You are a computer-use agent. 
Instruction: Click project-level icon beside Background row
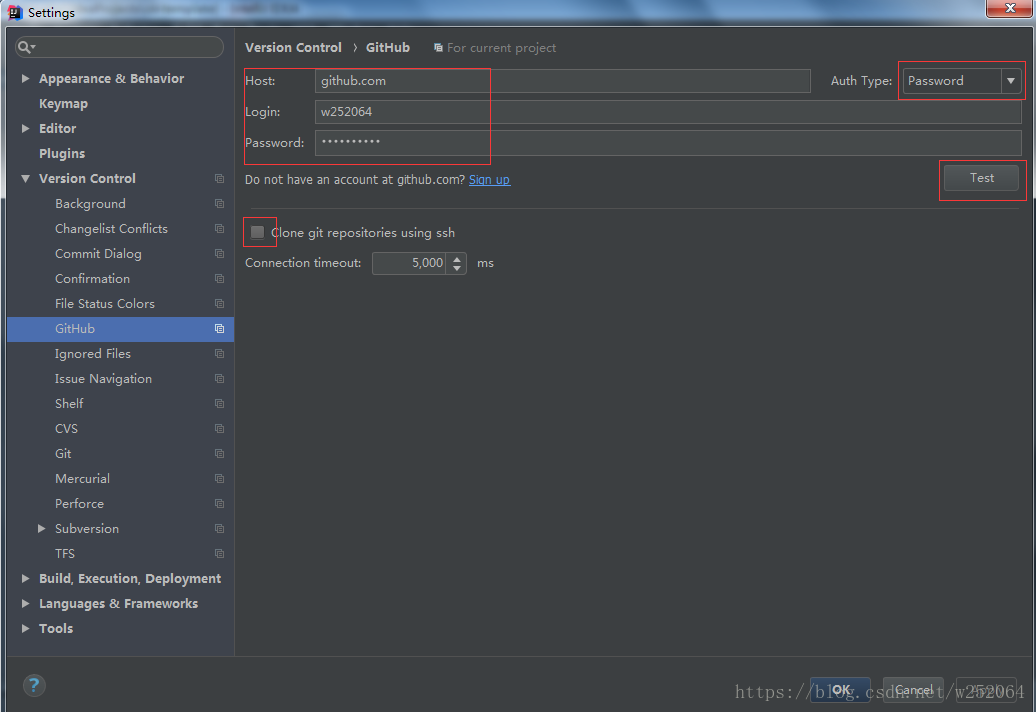point(219,204)
